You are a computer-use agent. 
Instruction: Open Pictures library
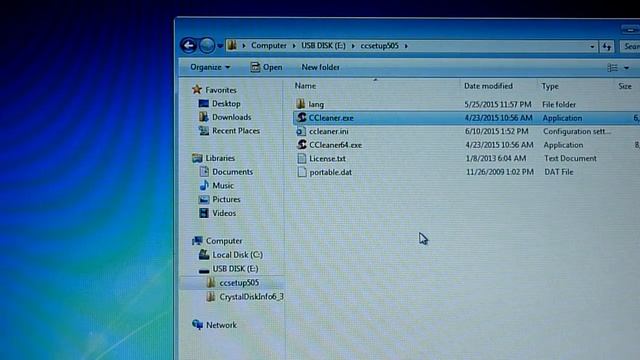point(226,200)
